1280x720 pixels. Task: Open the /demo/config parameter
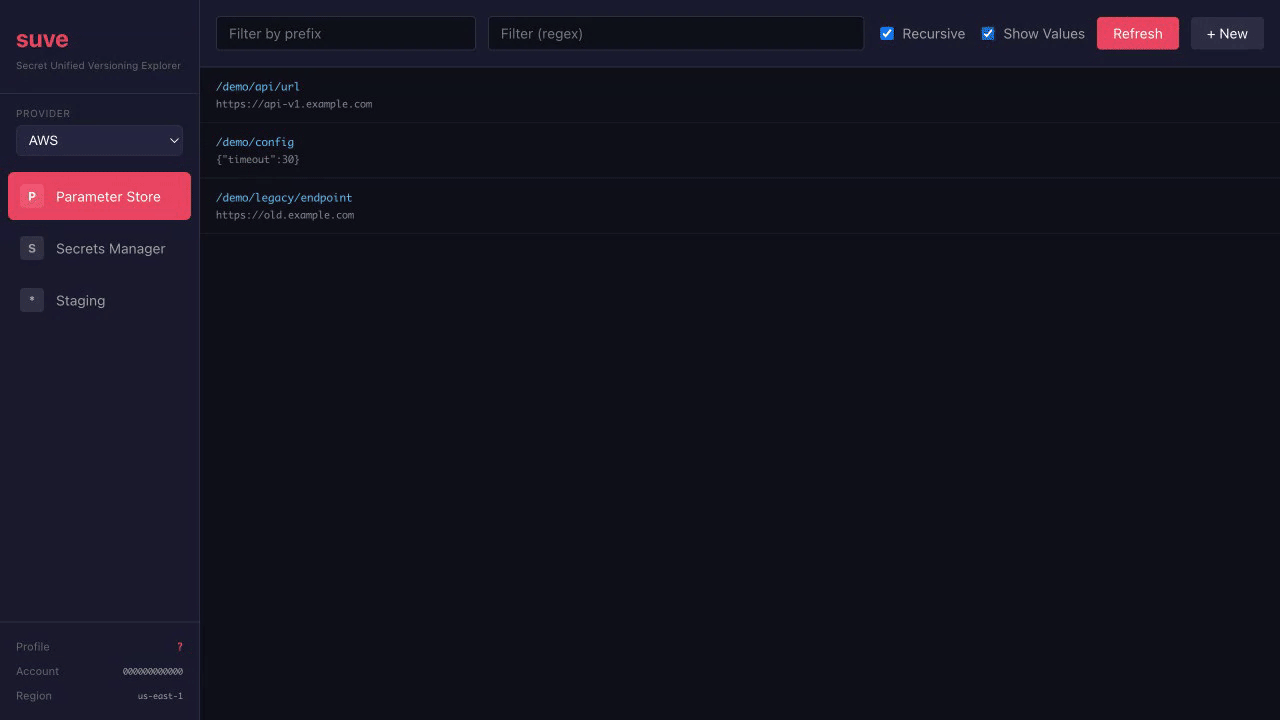tap(740, 151)
